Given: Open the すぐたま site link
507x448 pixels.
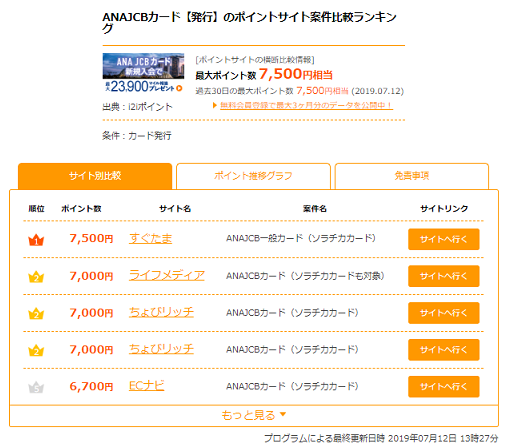Looking at the screenshot, I should pos(151,239).
